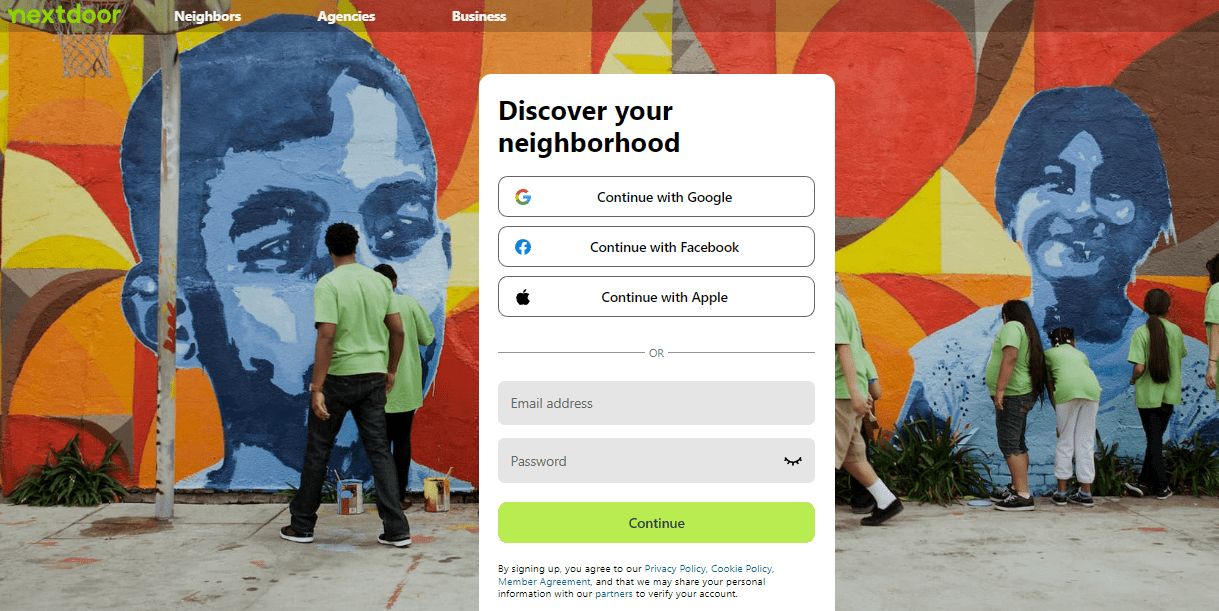Open the Member Agreement link
Screen dimensions: 1219x611
tap(544, 581)
